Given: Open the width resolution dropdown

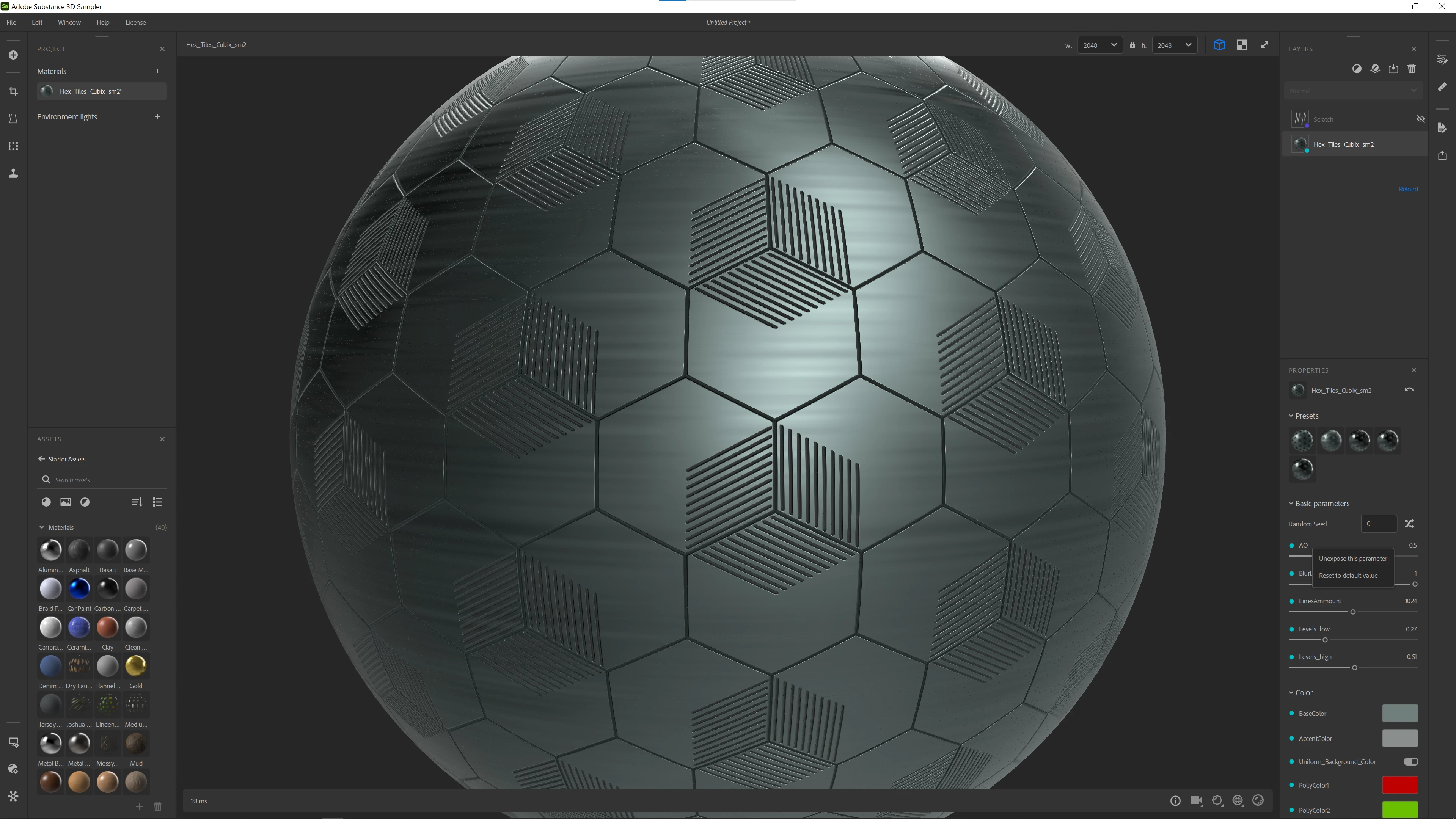Looking at the screenshot, I should [x=1099, y=45].
